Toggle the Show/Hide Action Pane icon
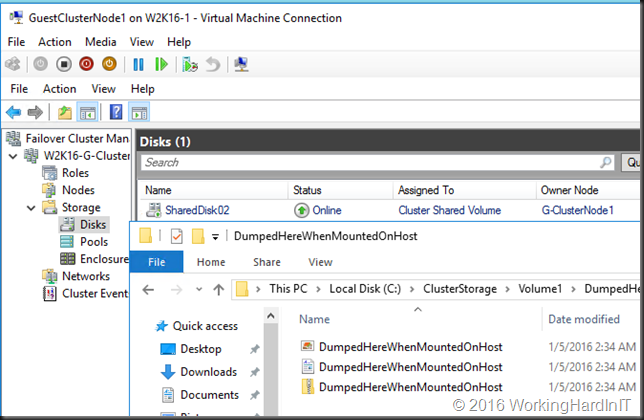The image size is (644, 420). [139, 112]
